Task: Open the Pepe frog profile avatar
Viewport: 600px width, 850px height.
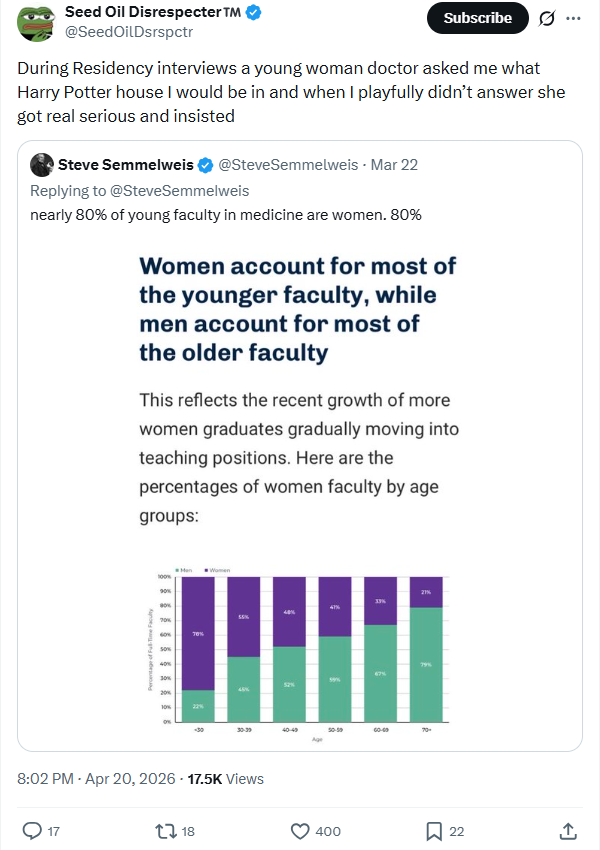Action: tap(36, 23)
